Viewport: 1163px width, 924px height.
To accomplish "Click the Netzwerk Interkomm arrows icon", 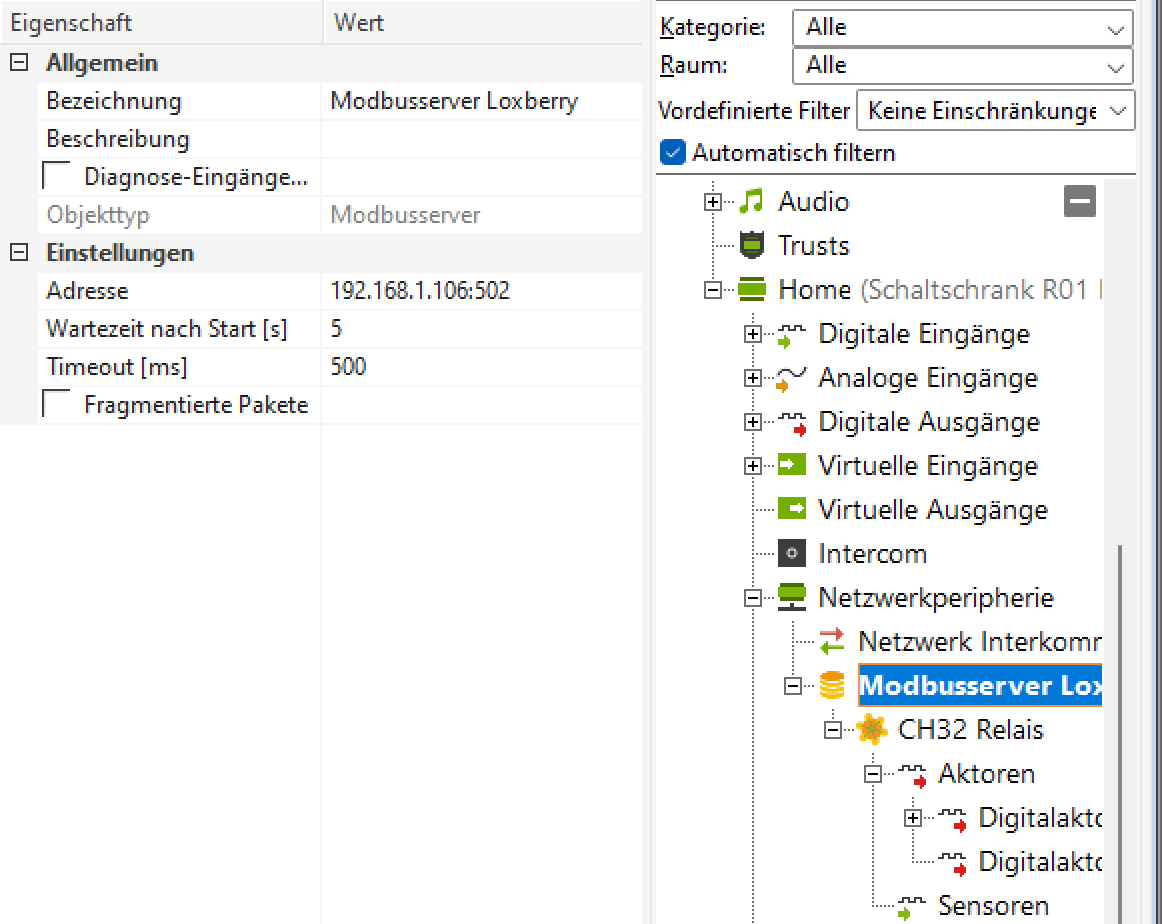I will (x=831, y=641).
